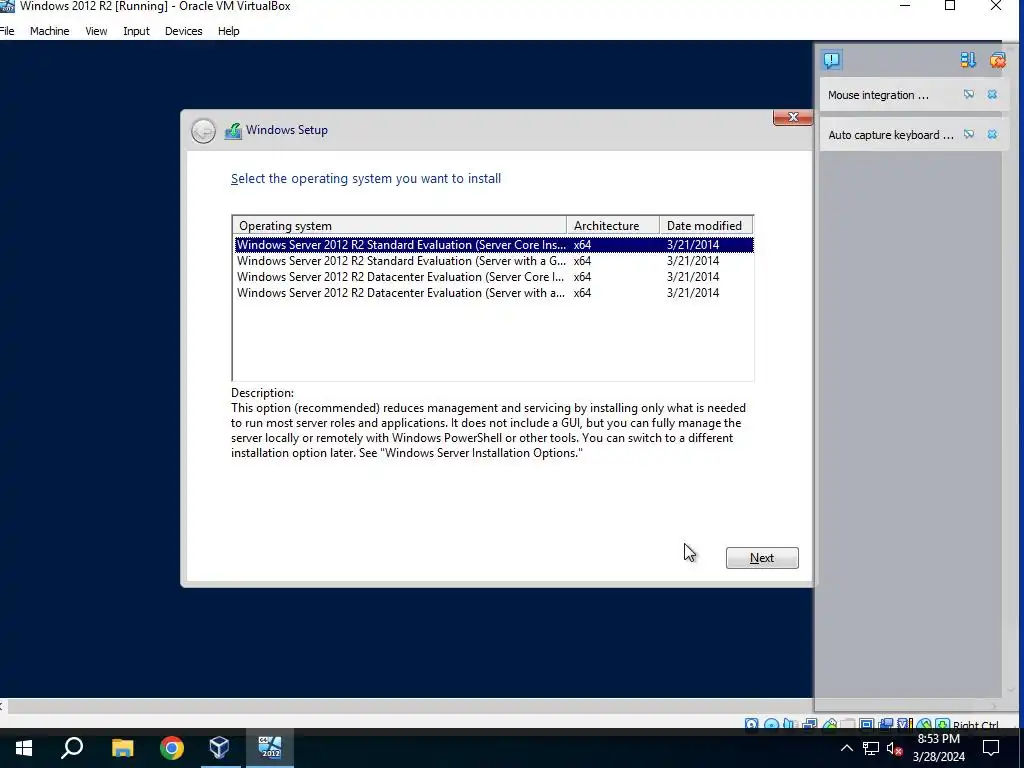The image size is (1024, 768).
Task: Show details for Mouse integration notification
Action: point(969,95)
